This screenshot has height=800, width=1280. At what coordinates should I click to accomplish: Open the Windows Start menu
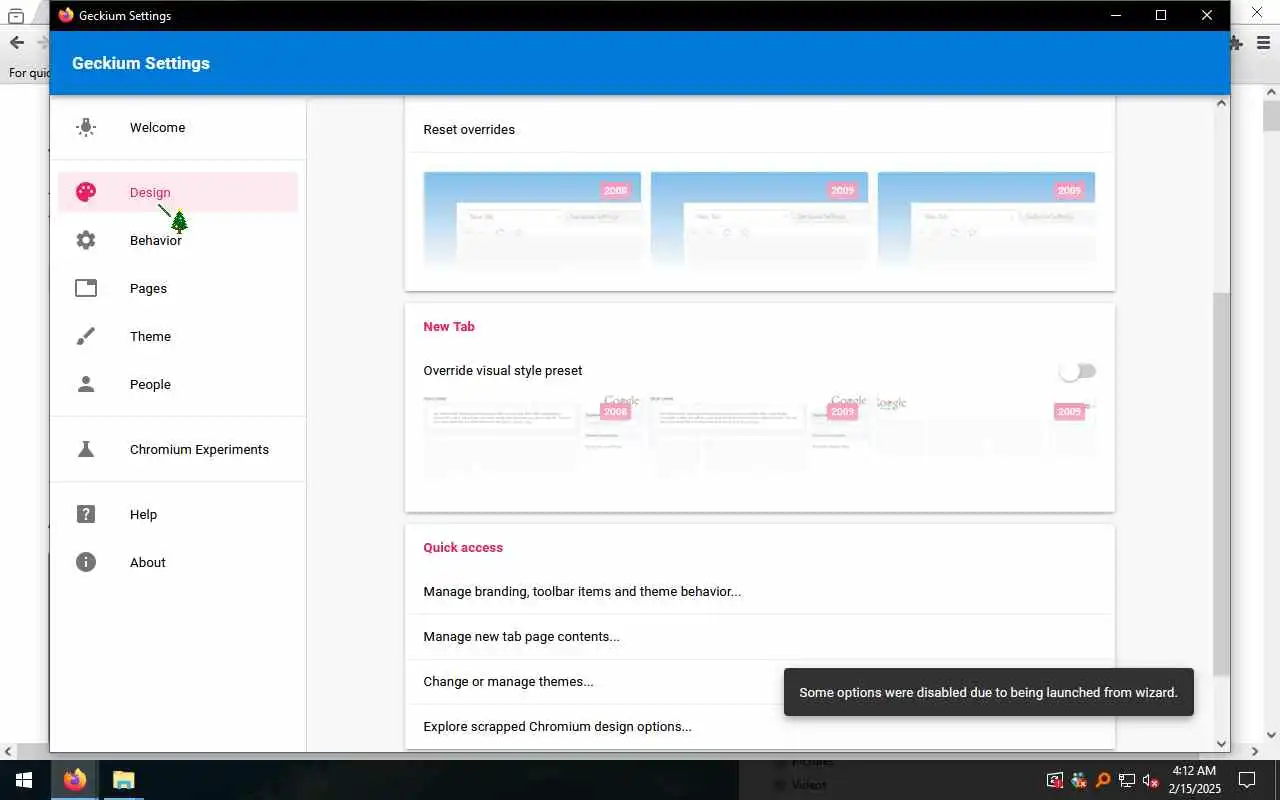click(x=24, y=780)
